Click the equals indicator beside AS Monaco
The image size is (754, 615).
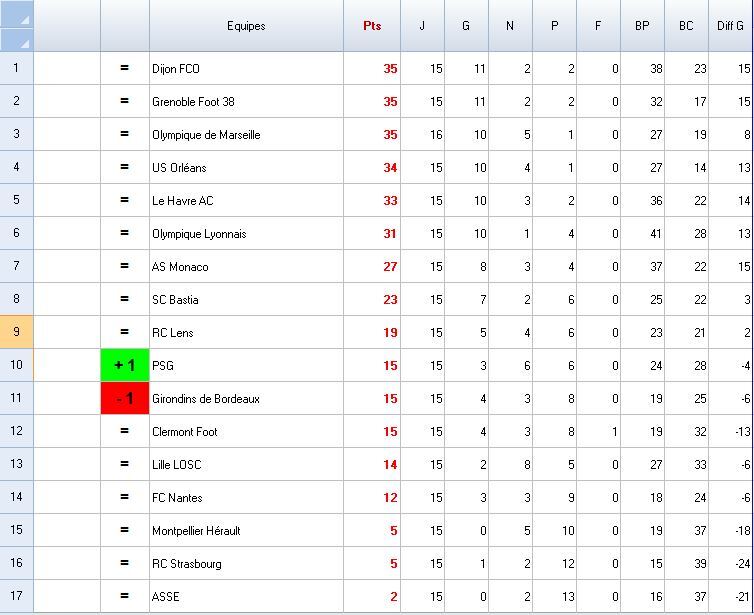coord(125,266)
